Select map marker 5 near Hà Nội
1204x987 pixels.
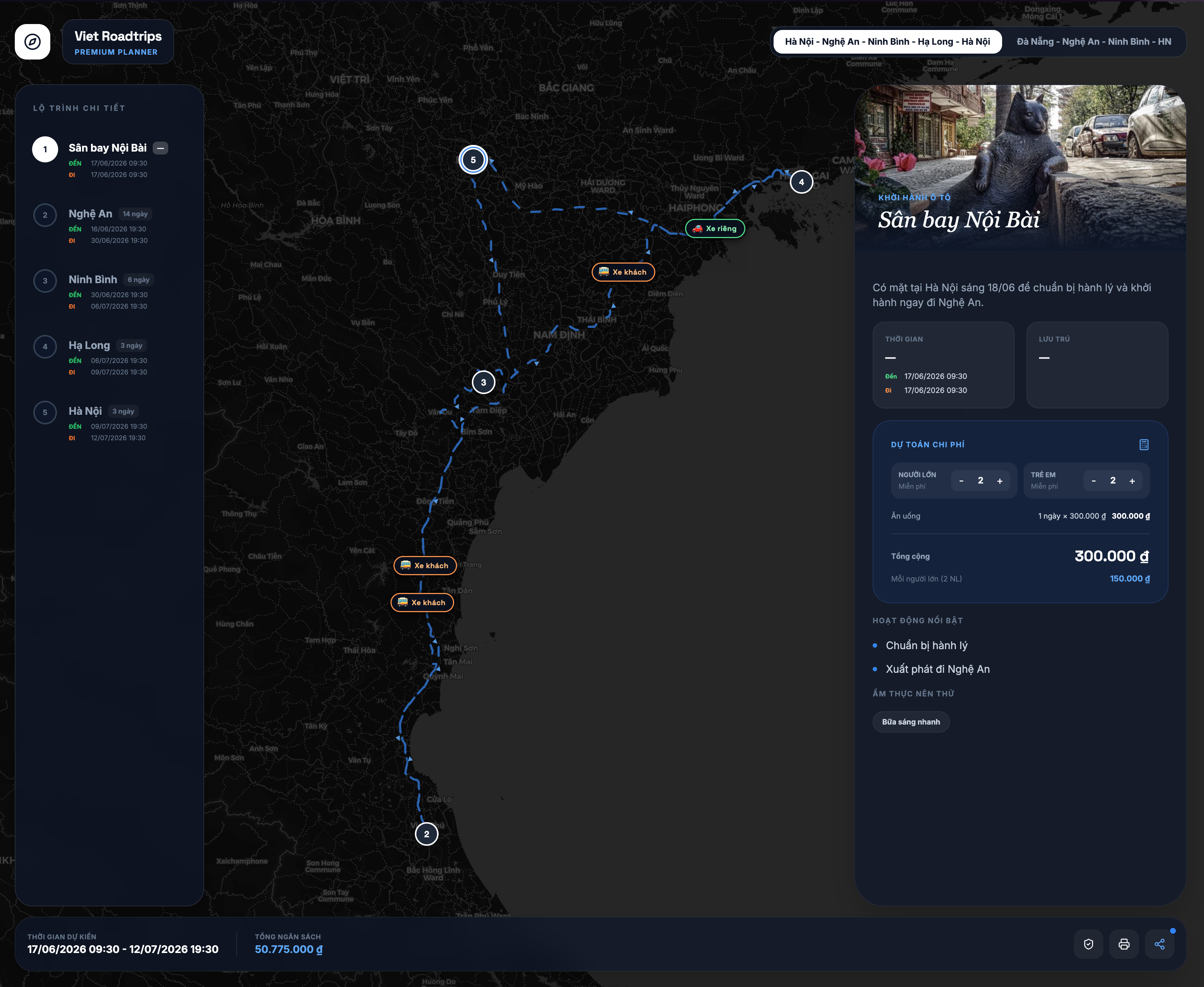(x=473, y=160)
